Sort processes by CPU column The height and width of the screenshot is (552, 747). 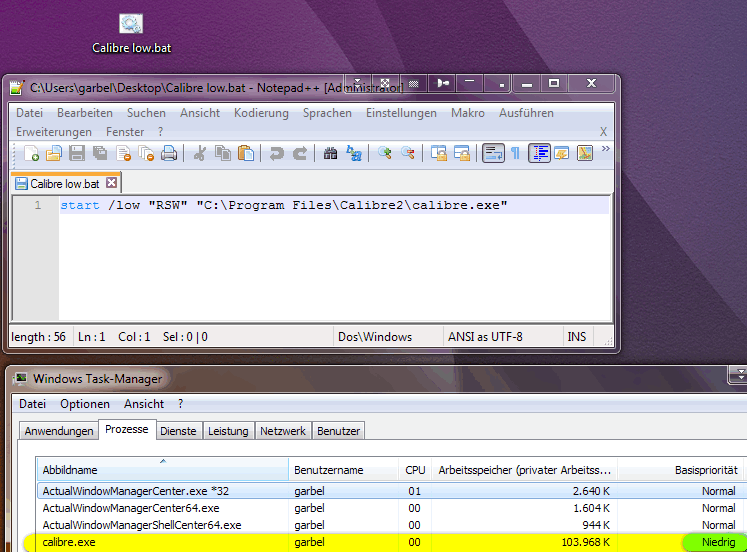(415, 470)
